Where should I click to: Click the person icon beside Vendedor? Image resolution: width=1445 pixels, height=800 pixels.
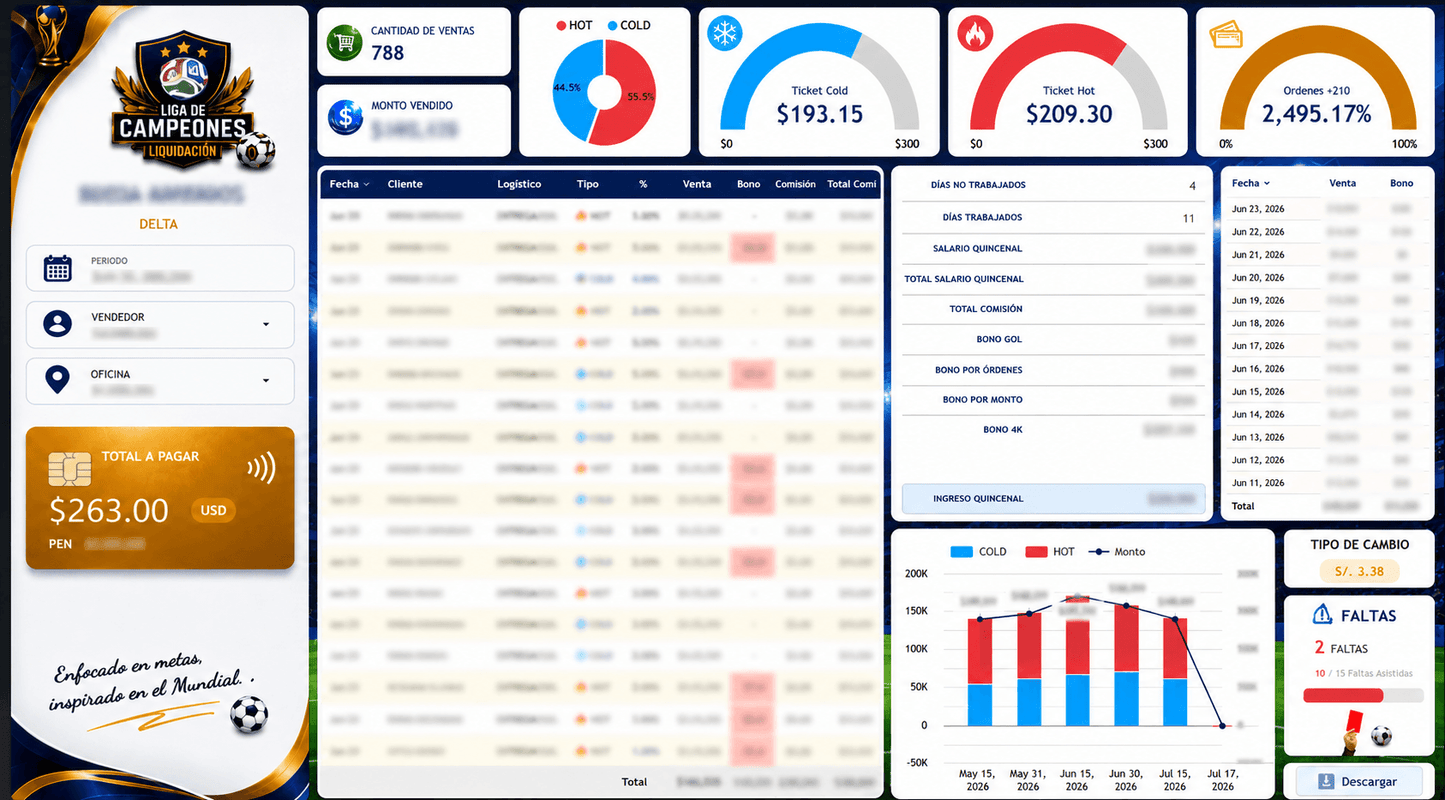click(58, 324)
